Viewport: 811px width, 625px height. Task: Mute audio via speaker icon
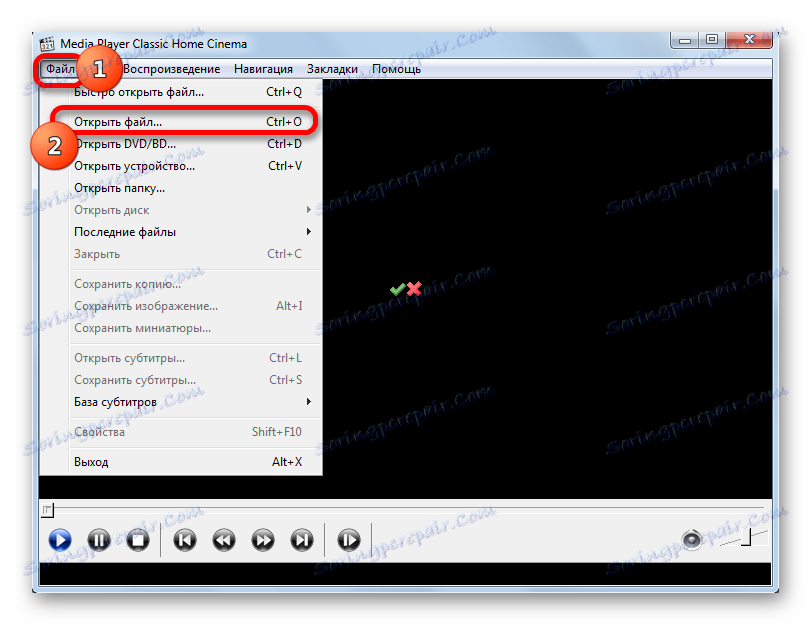[692, 540]
